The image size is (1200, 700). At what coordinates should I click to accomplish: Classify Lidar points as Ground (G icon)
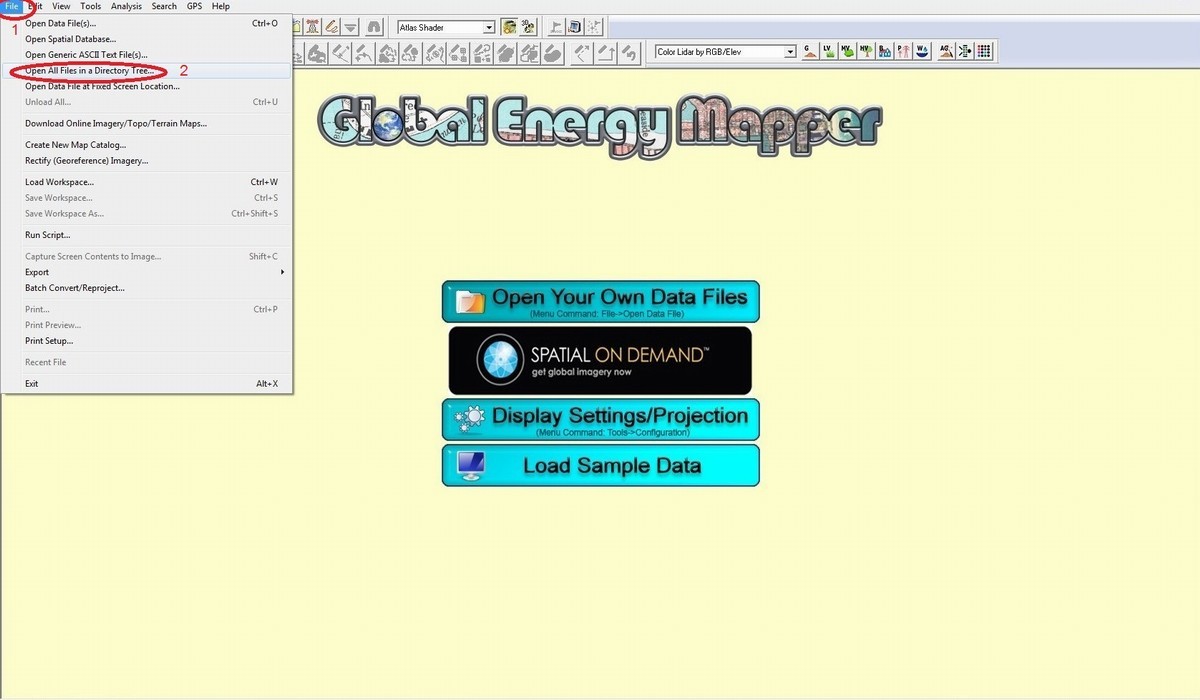(810, 51)
